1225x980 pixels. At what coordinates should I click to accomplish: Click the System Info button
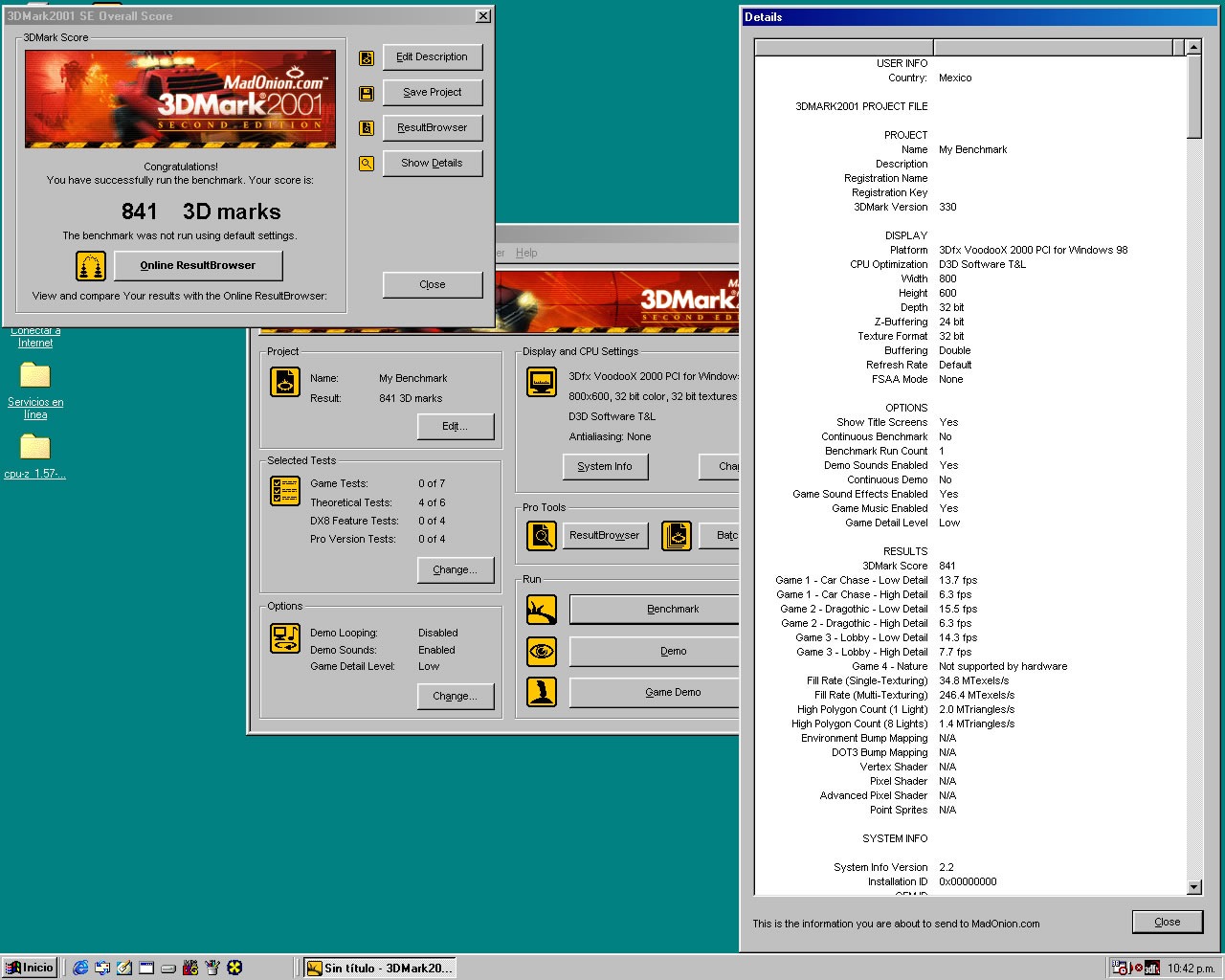click(x=605, y=467)
